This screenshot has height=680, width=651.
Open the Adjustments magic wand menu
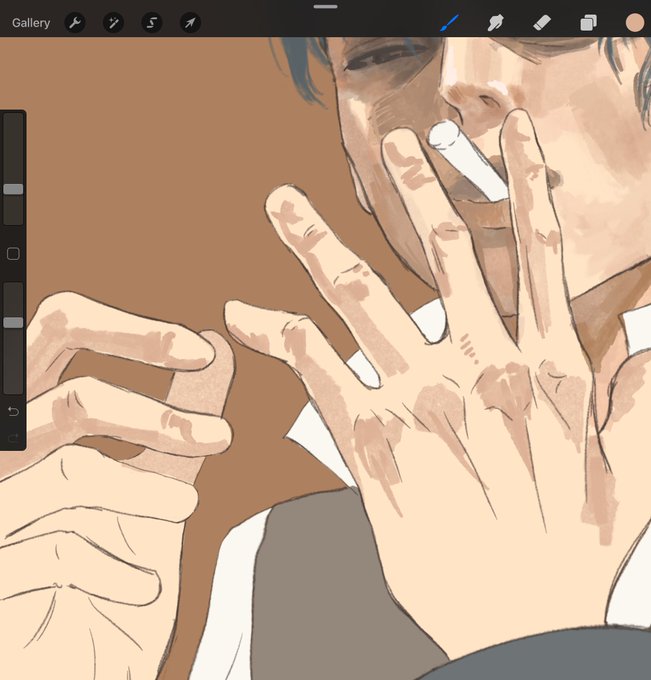113,23
